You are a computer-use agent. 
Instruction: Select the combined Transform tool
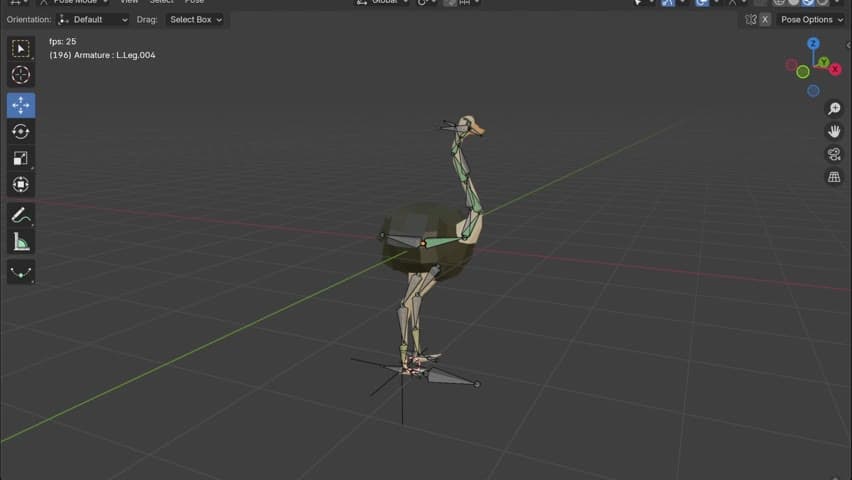coord(21,184)
